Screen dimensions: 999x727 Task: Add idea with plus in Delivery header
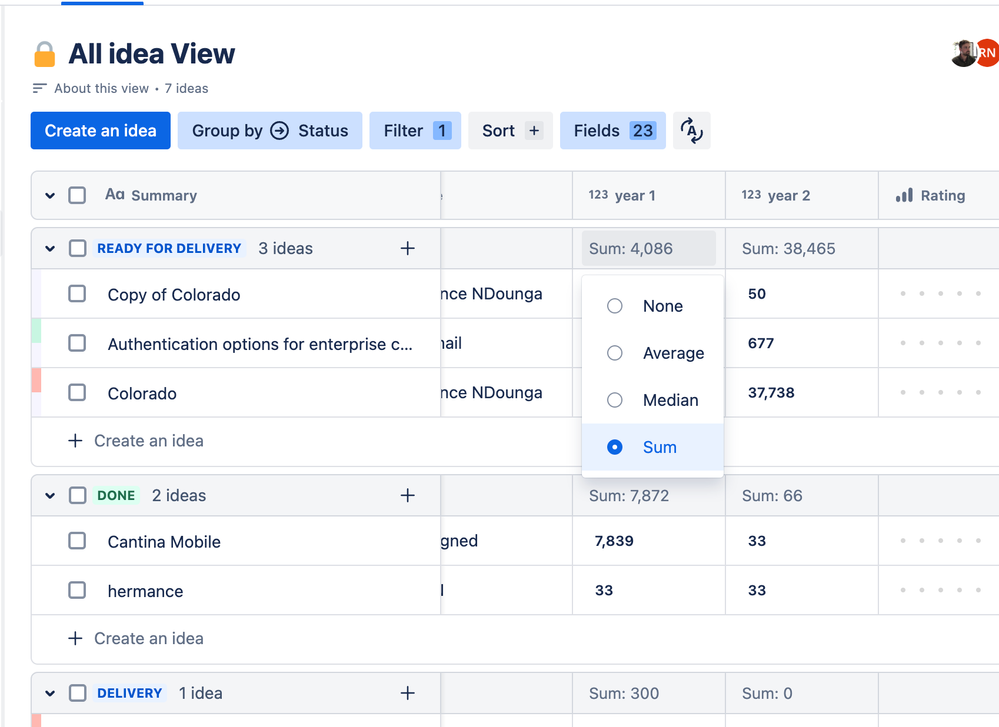coord(408,693)
